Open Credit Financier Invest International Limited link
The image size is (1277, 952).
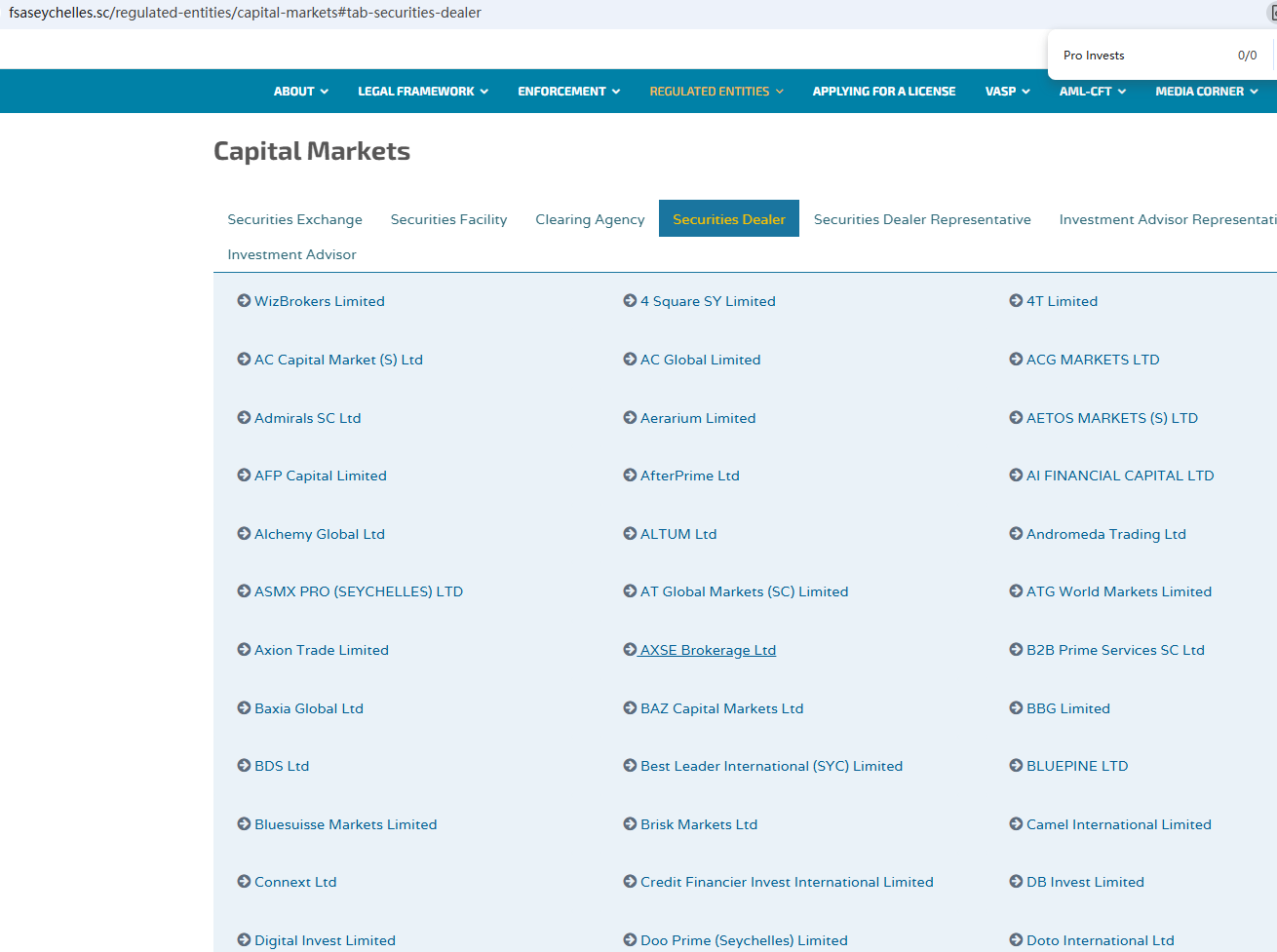pyautogui.click(x=787, y=882)
